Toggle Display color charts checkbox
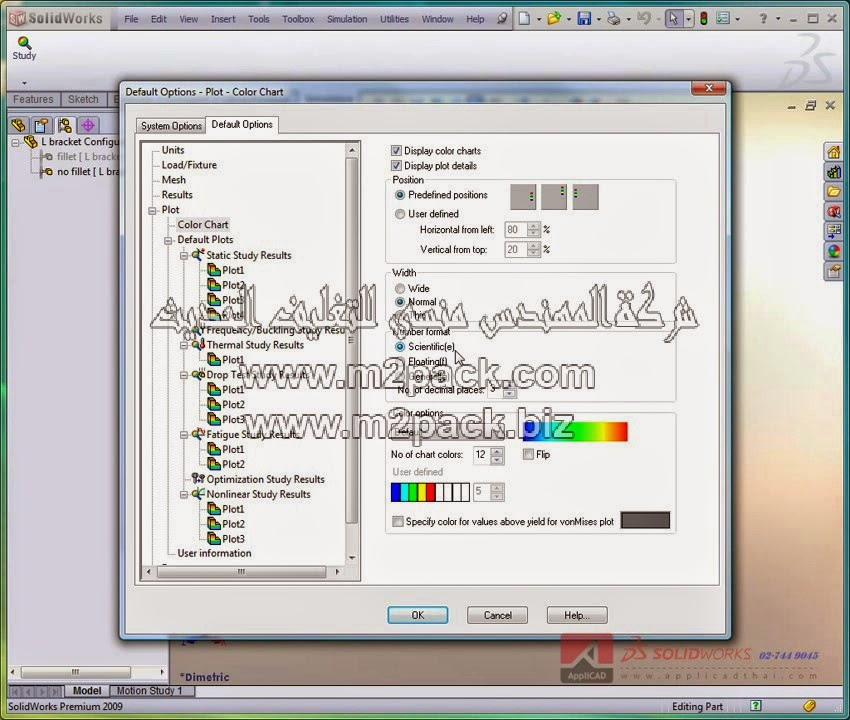The width and height of the screenshot is (850, 720). [396, 151]
